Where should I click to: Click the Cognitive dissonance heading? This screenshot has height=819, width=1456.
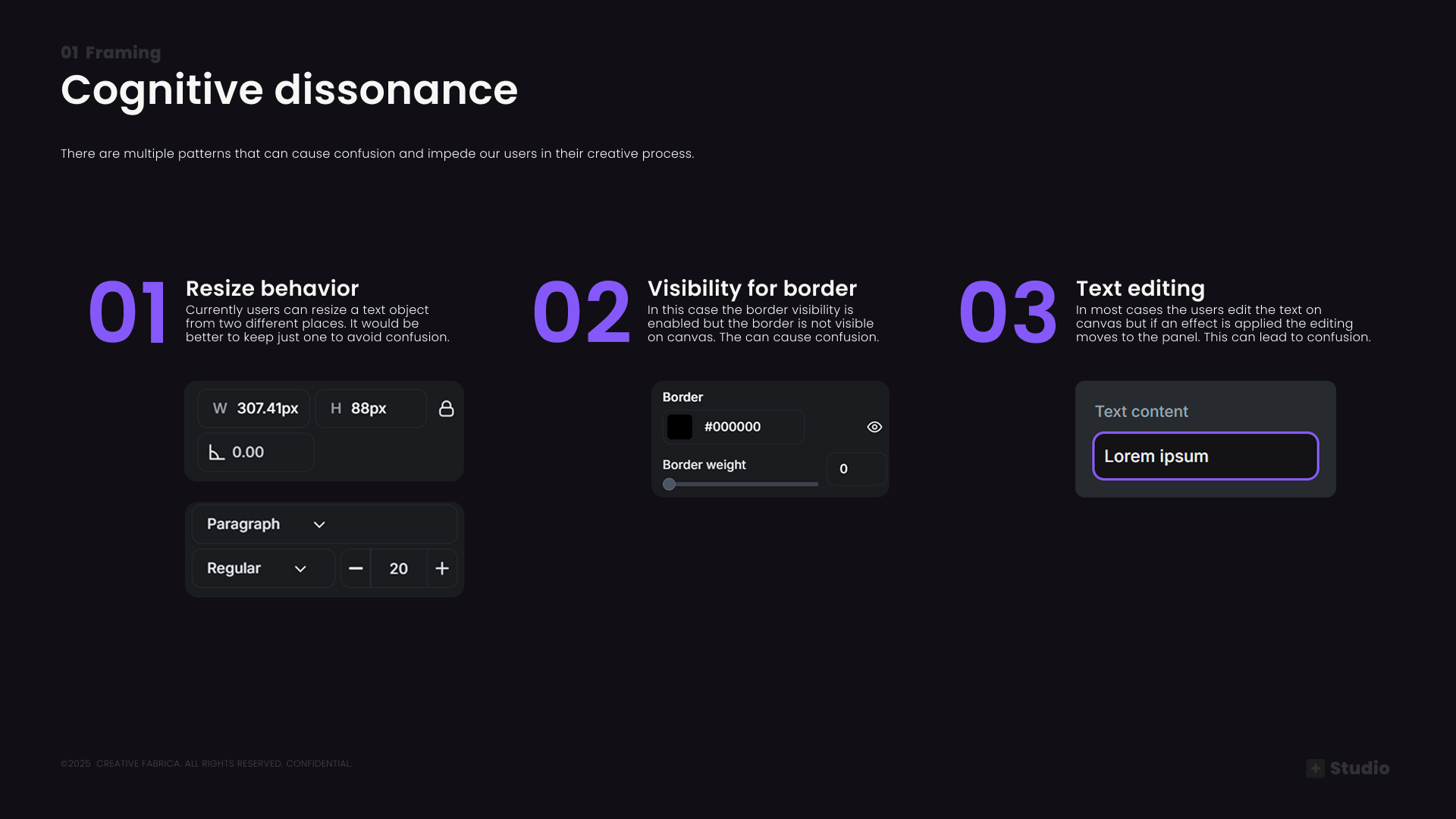289,90
